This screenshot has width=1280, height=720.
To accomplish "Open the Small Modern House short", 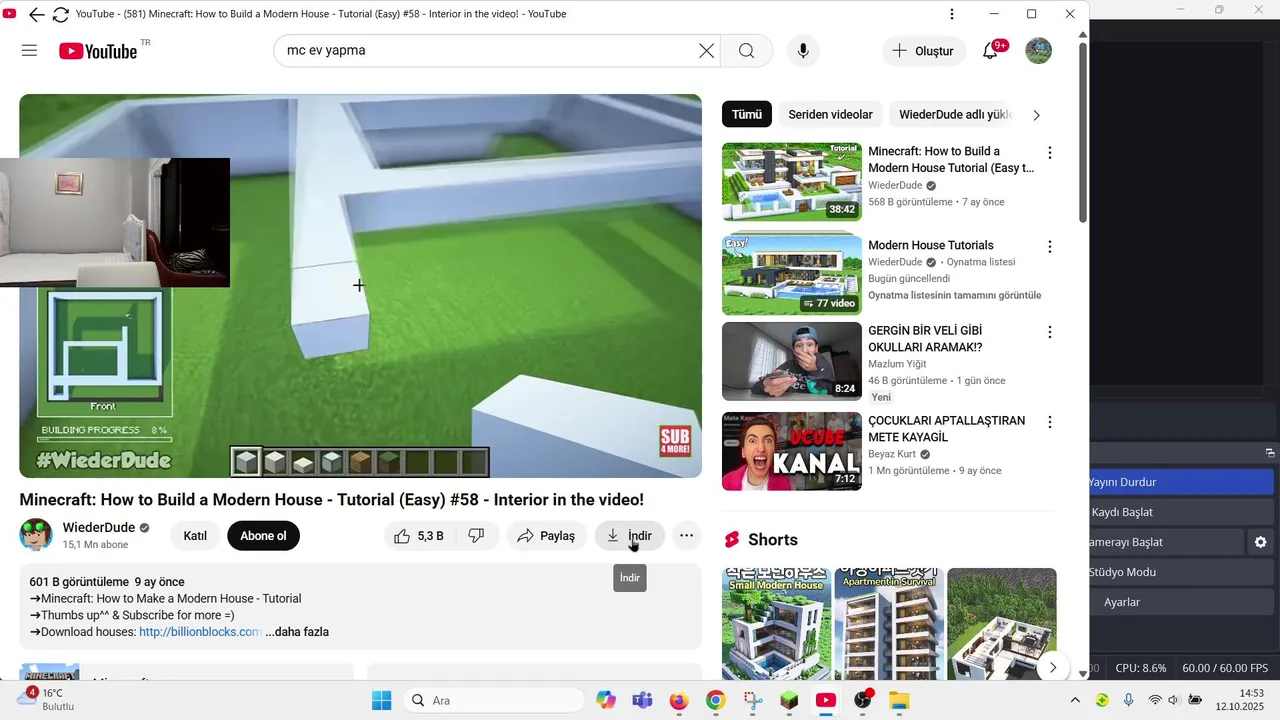I will (x=777, y=624).
